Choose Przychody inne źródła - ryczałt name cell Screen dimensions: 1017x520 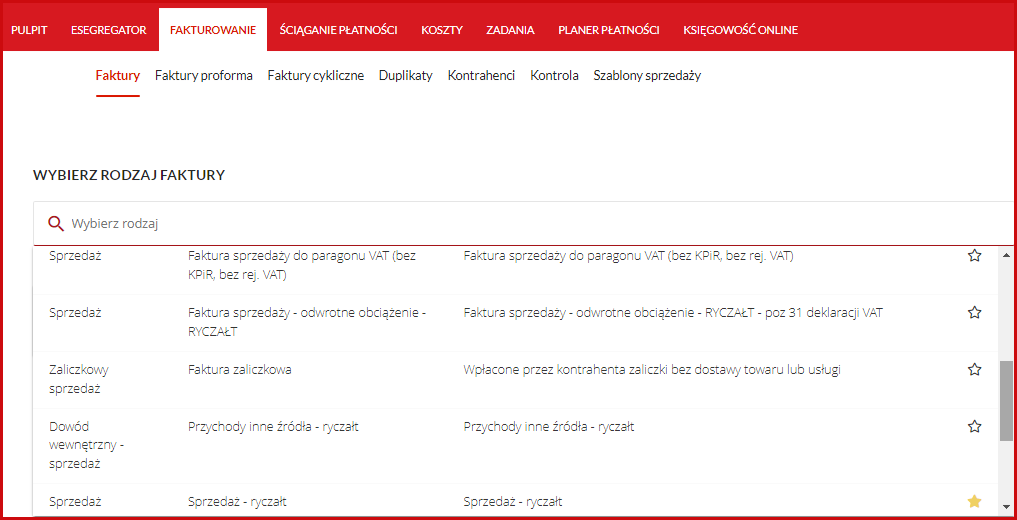coord(273,427)
